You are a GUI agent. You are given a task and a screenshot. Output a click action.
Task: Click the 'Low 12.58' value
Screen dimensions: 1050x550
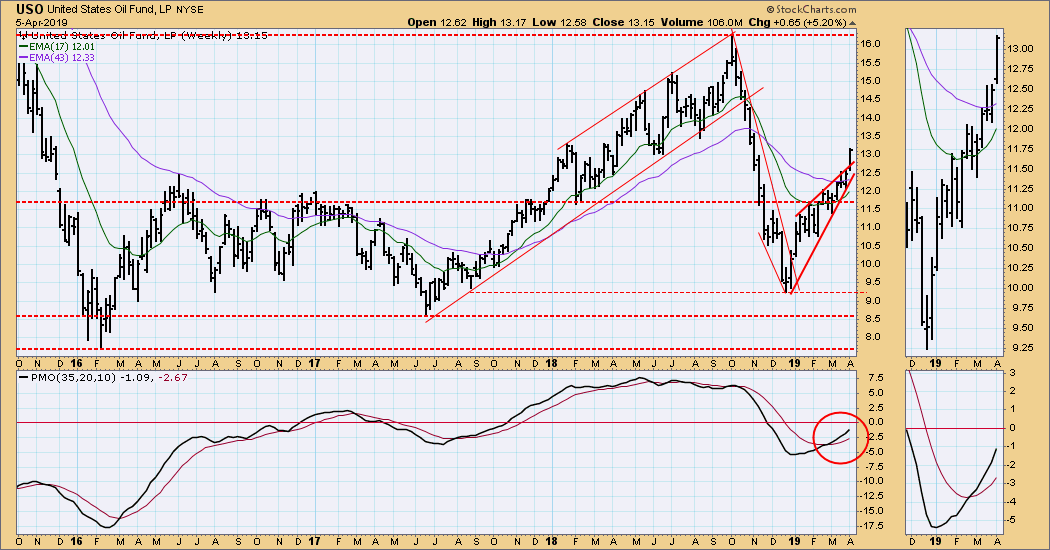point(560,22)
